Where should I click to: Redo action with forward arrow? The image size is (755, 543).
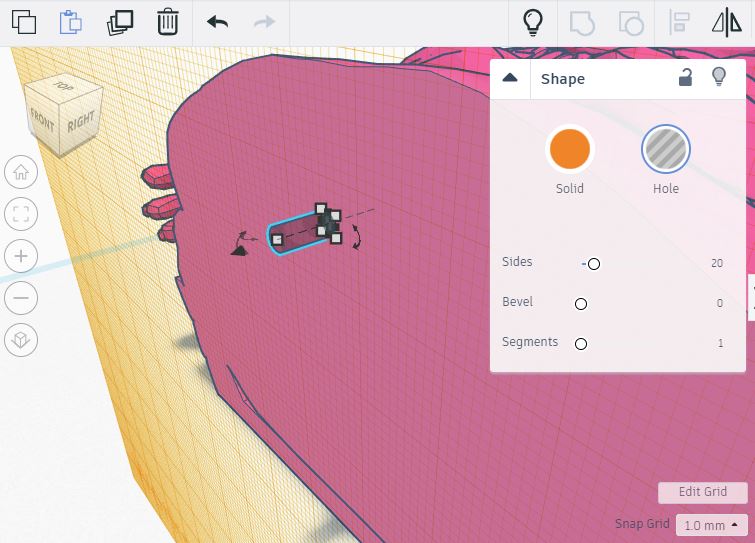(x=264, y=22)
